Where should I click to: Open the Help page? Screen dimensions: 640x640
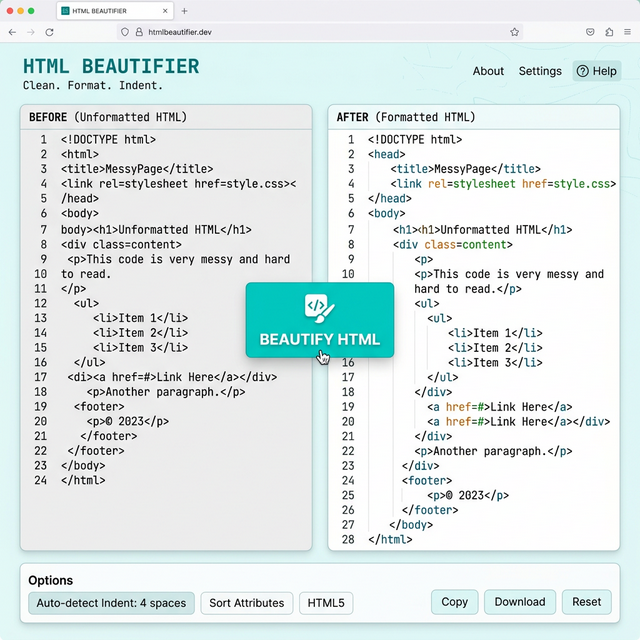coord(597,71)
